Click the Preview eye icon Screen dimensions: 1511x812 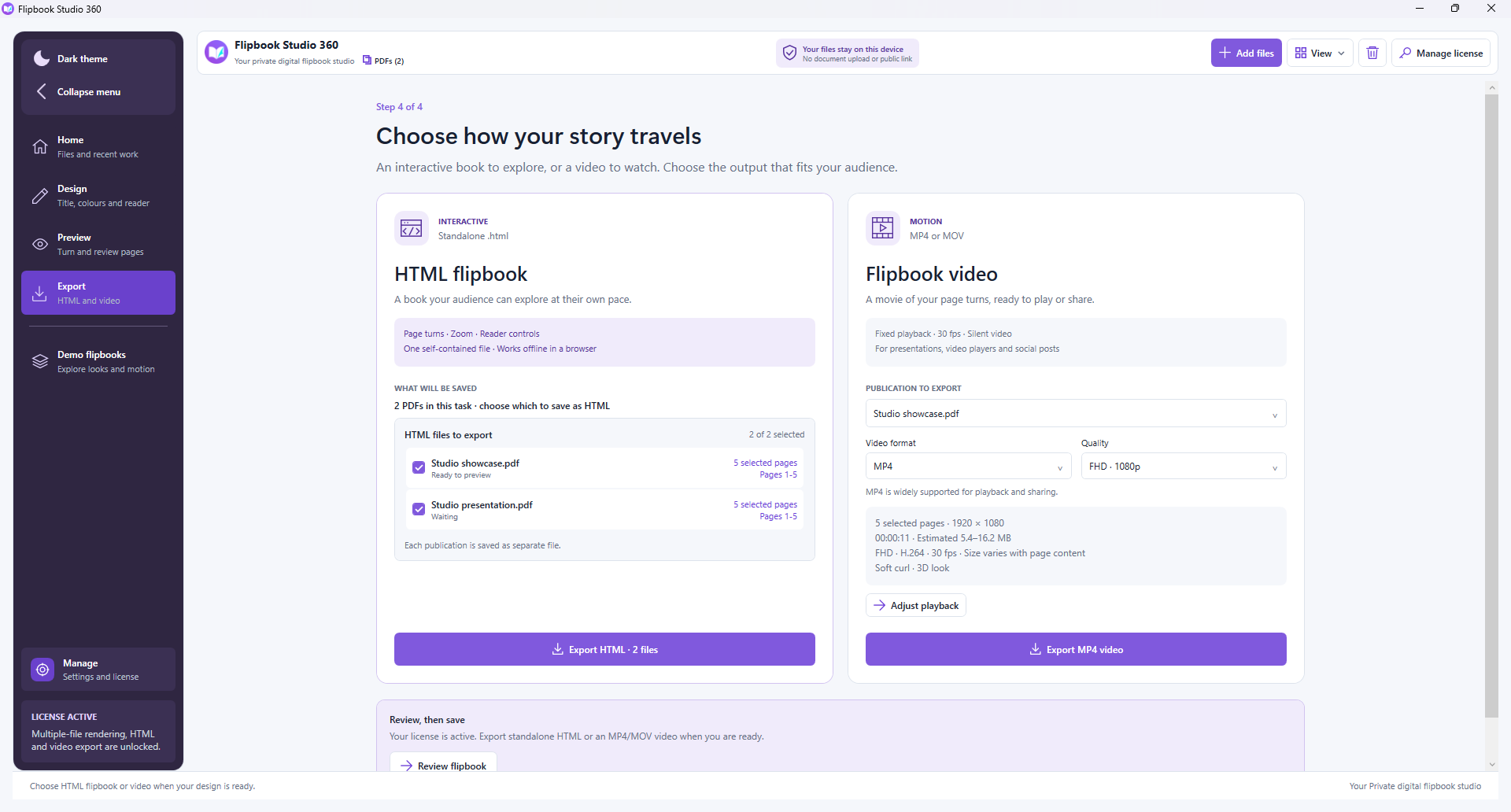point(40,244)
